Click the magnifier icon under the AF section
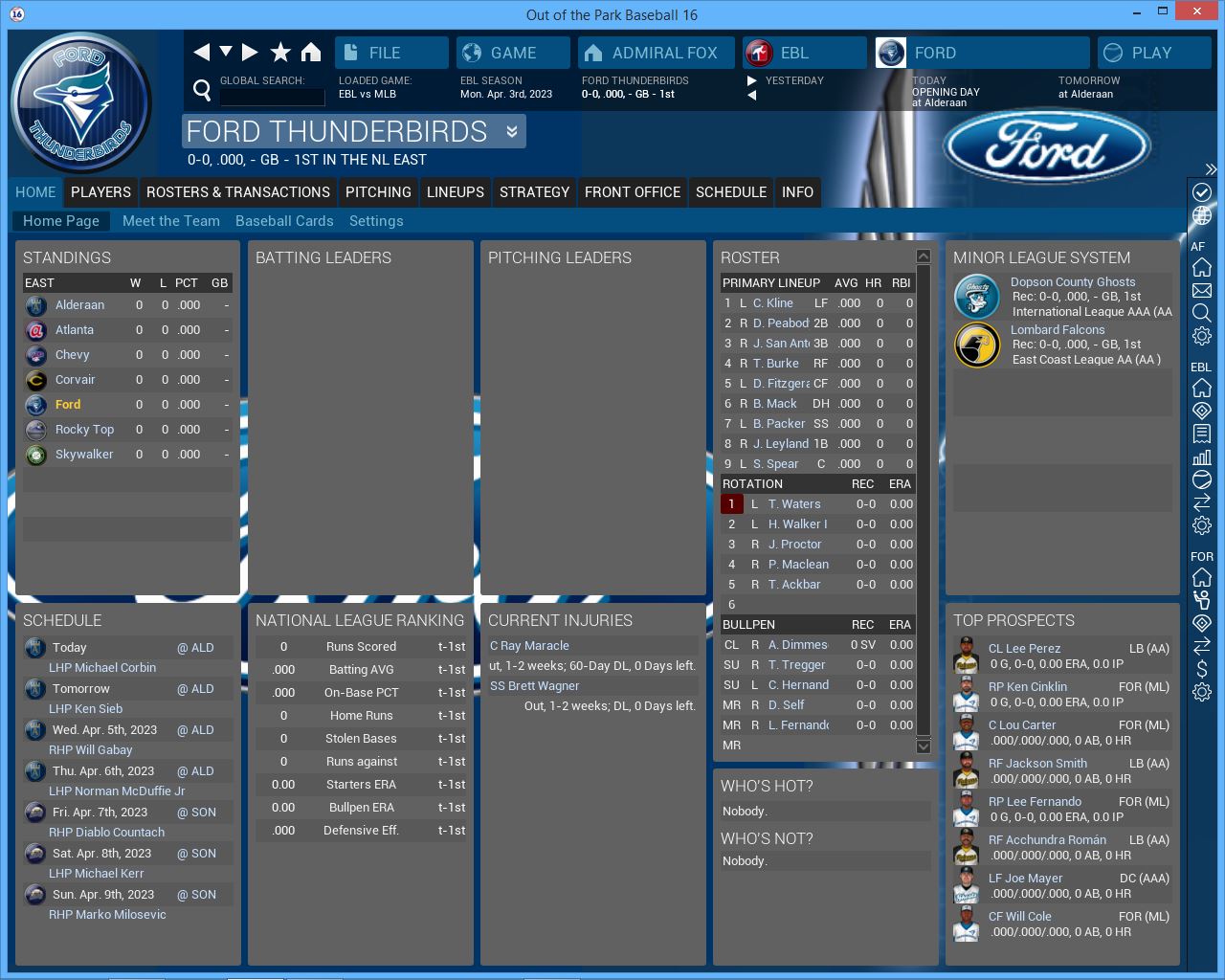This screenshot has width=1225, height=980. (1202, 313)
